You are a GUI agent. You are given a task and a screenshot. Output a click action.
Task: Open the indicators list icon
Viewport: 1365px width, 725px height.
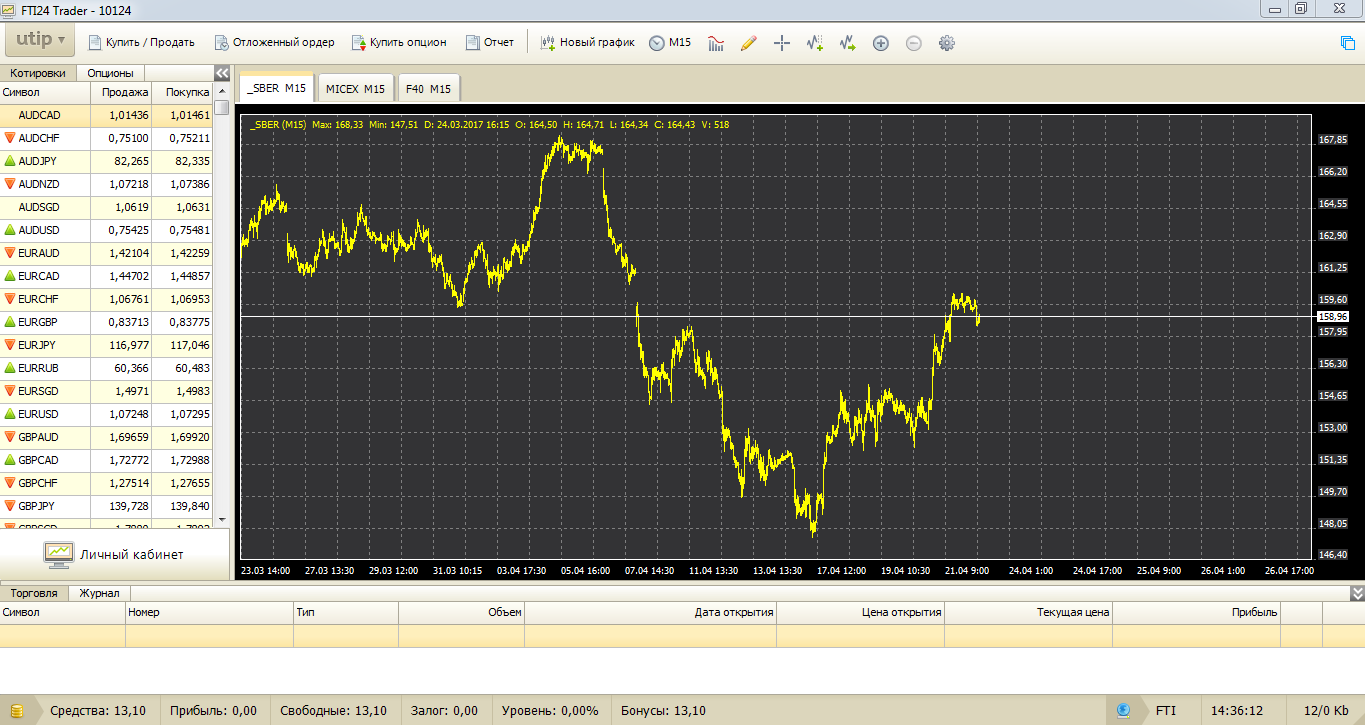click(x=716, y=43)
